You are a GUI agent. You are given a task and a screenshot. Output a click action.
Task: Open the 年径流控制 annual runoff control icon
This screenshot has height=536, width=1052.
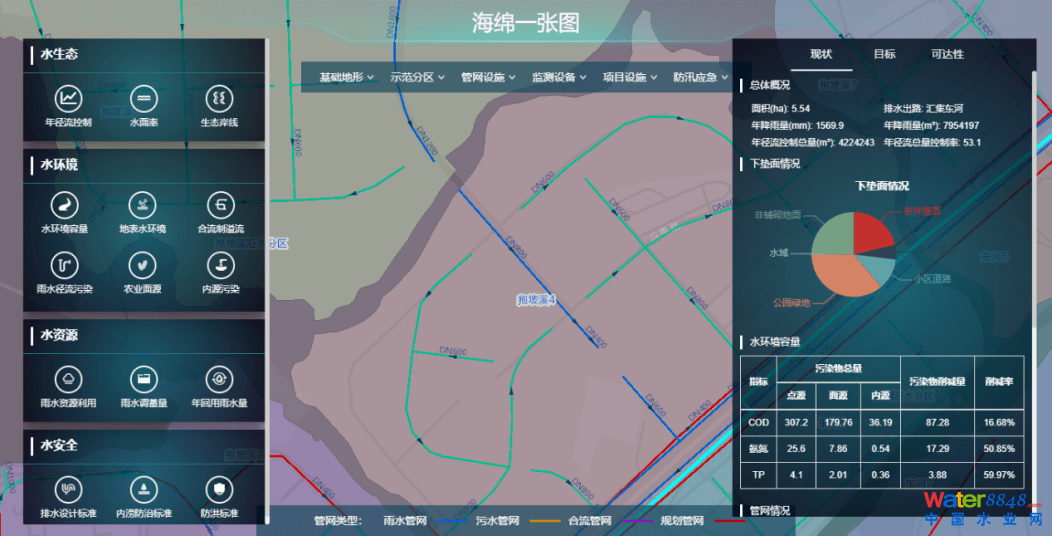68,99
